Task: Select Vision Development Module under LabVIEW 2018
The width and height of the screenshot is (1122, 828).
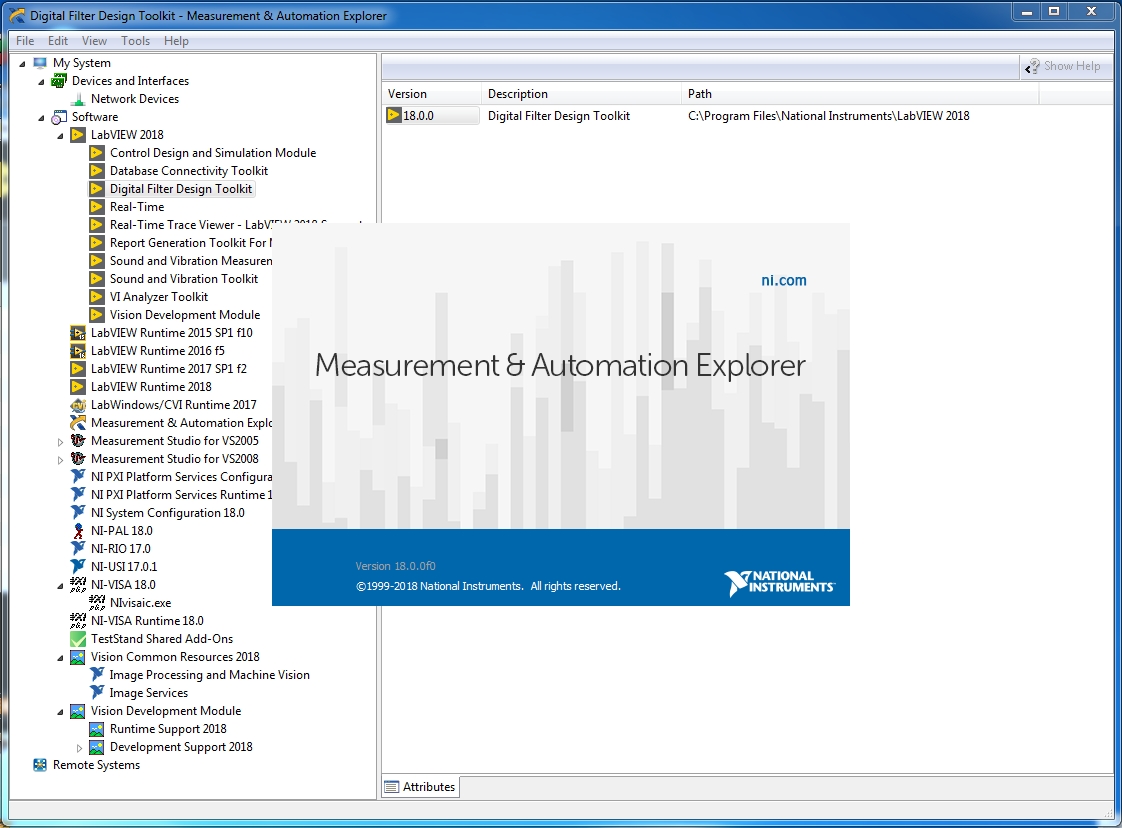Action: pos(185,314)
